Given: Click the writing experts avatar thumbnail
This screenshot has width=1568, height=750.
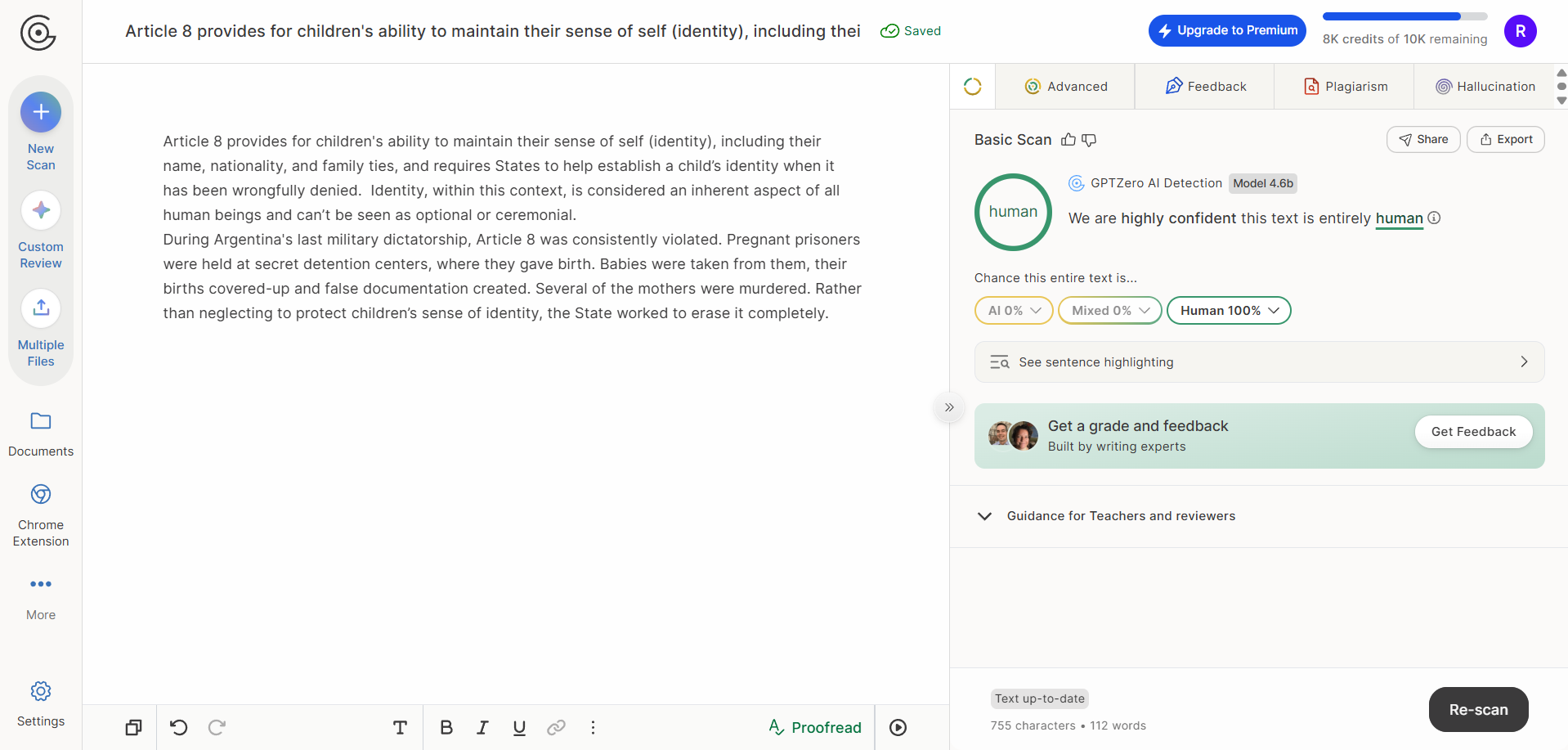Looking at the screenshot, I should click(x=1014, y=435).
